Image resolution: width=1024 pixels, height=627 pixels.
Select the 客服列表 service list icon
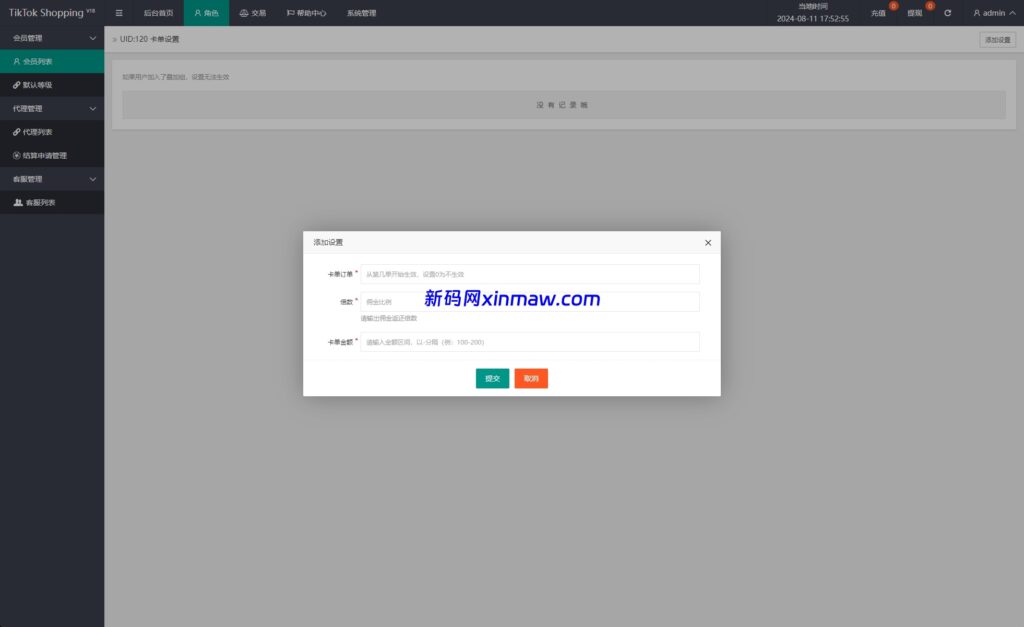[17, 202]
